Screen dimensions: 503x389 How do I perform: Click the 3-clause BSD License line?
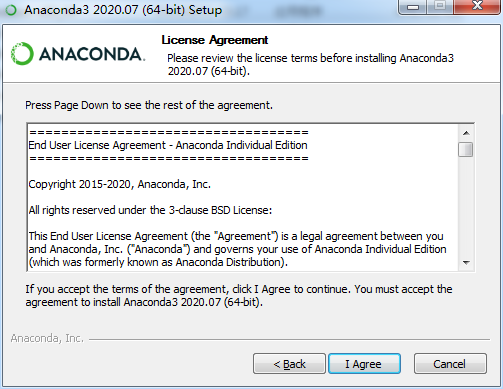pyautogui.click(x=150, y=210)
